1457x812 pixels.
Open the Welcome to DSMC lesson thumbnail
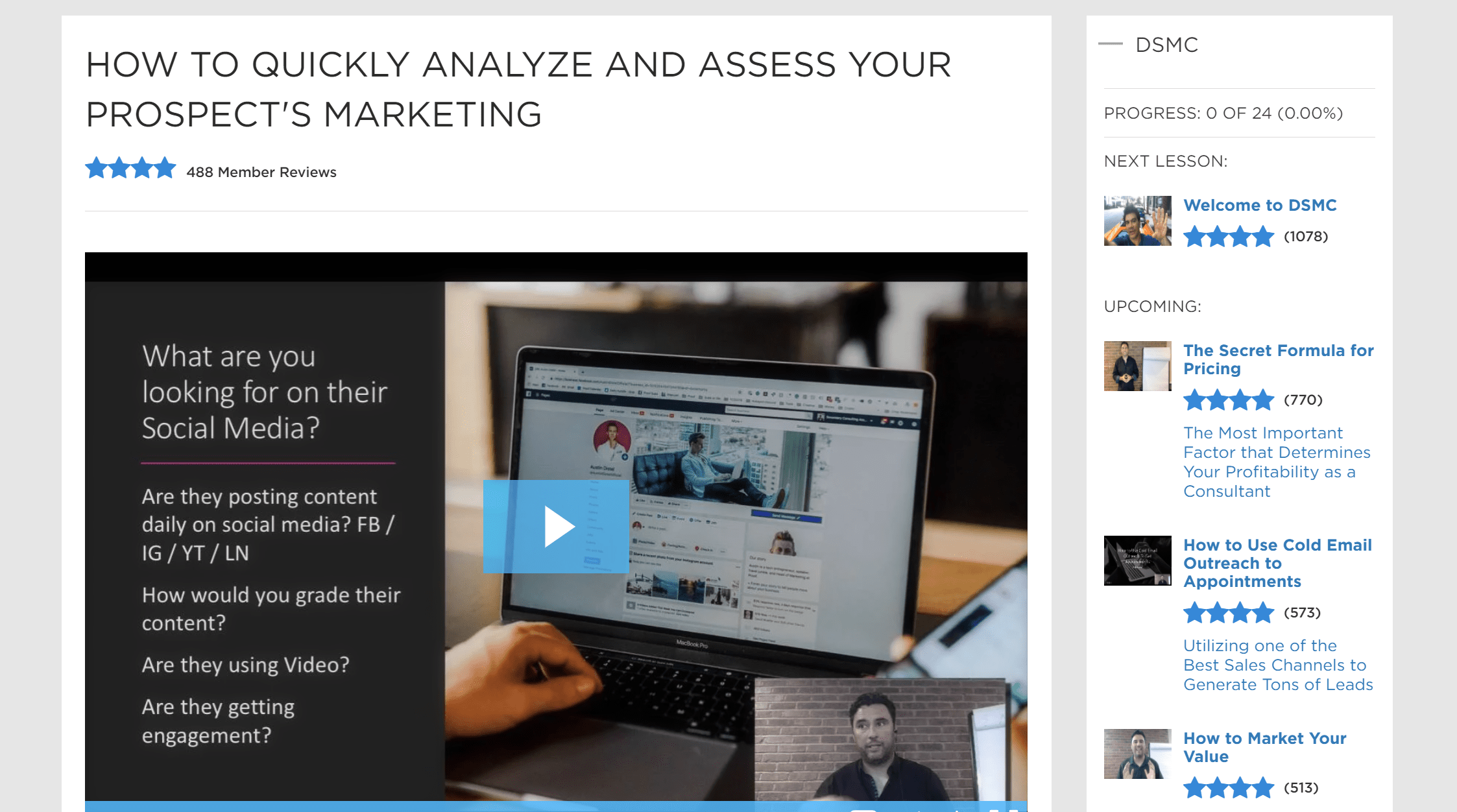point(1137,219)
